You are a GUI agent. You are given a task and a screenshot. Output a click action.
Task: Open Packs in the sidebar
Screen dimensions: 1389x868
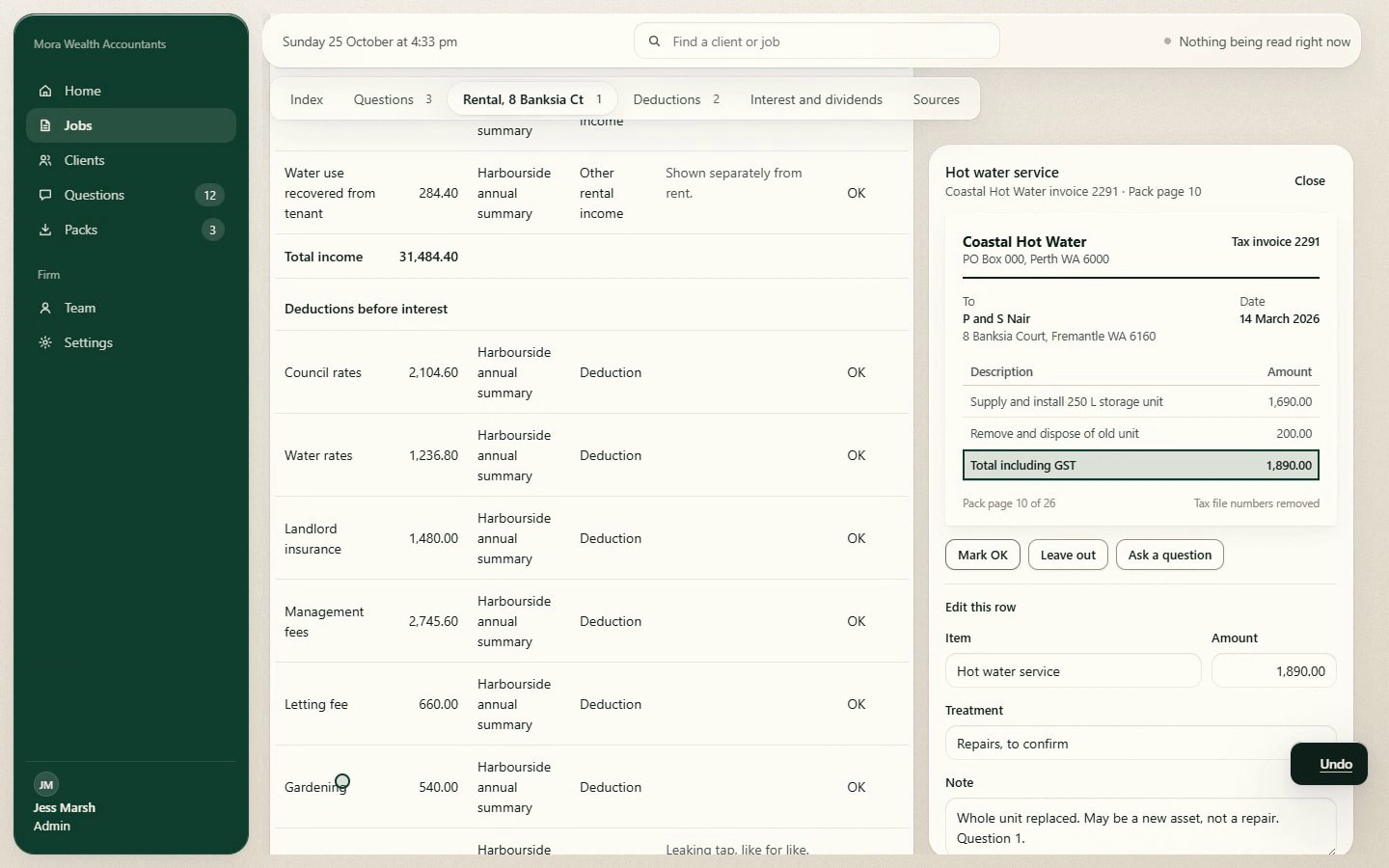pos(131,230)
